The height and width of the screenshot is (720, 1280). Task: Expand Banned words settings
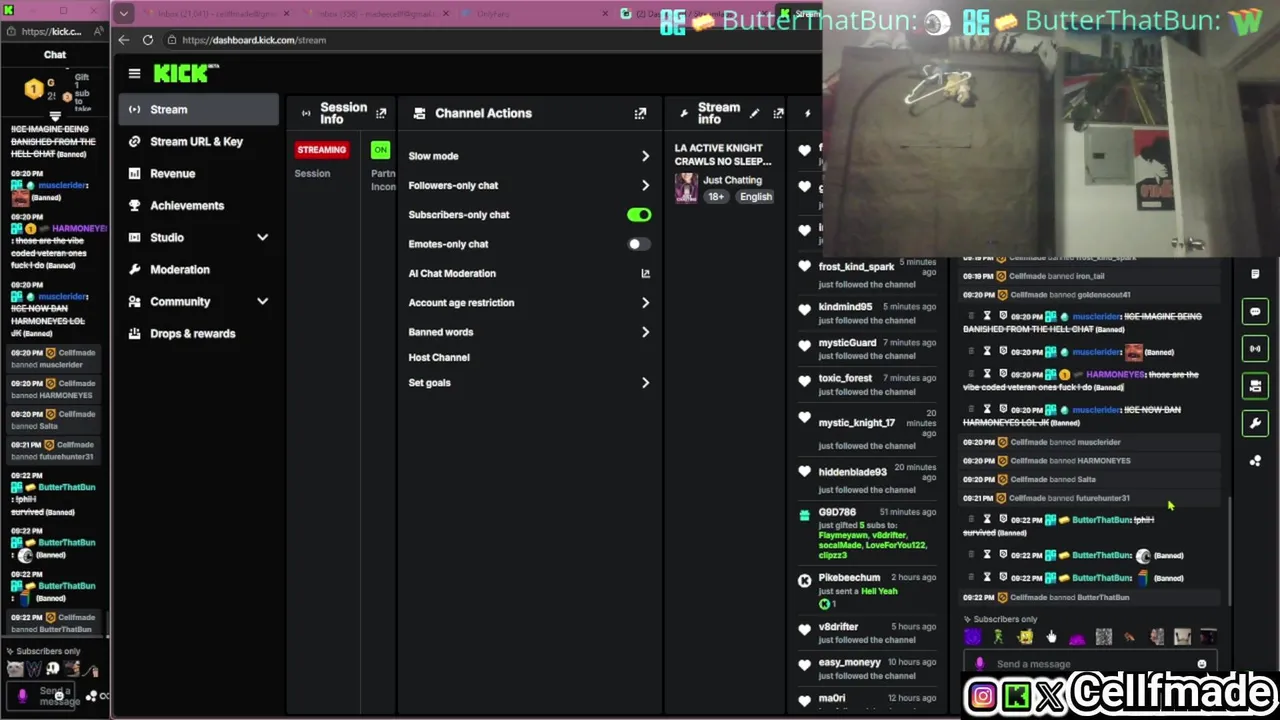point(645,332)
